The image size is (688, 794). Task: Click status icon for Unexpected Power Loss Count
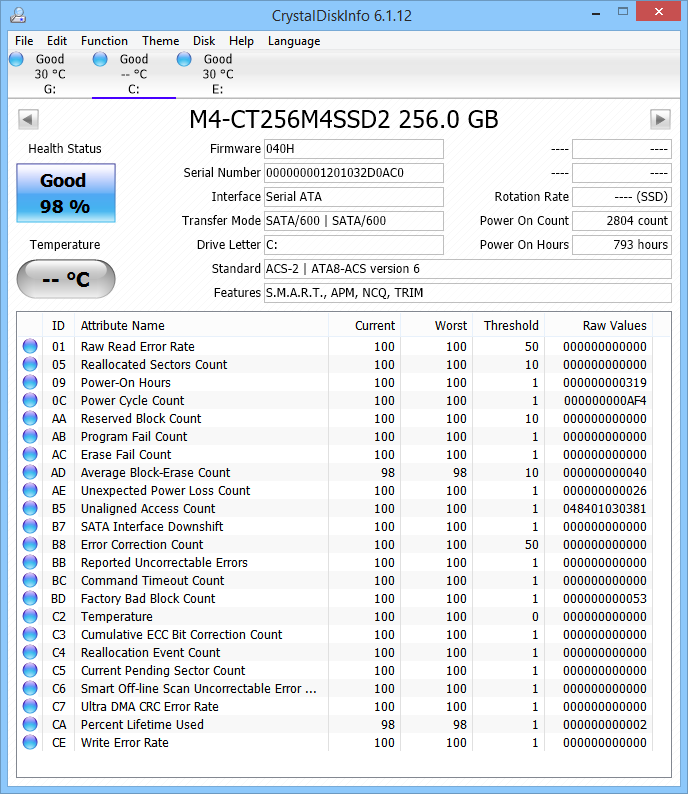click(30, 490)
